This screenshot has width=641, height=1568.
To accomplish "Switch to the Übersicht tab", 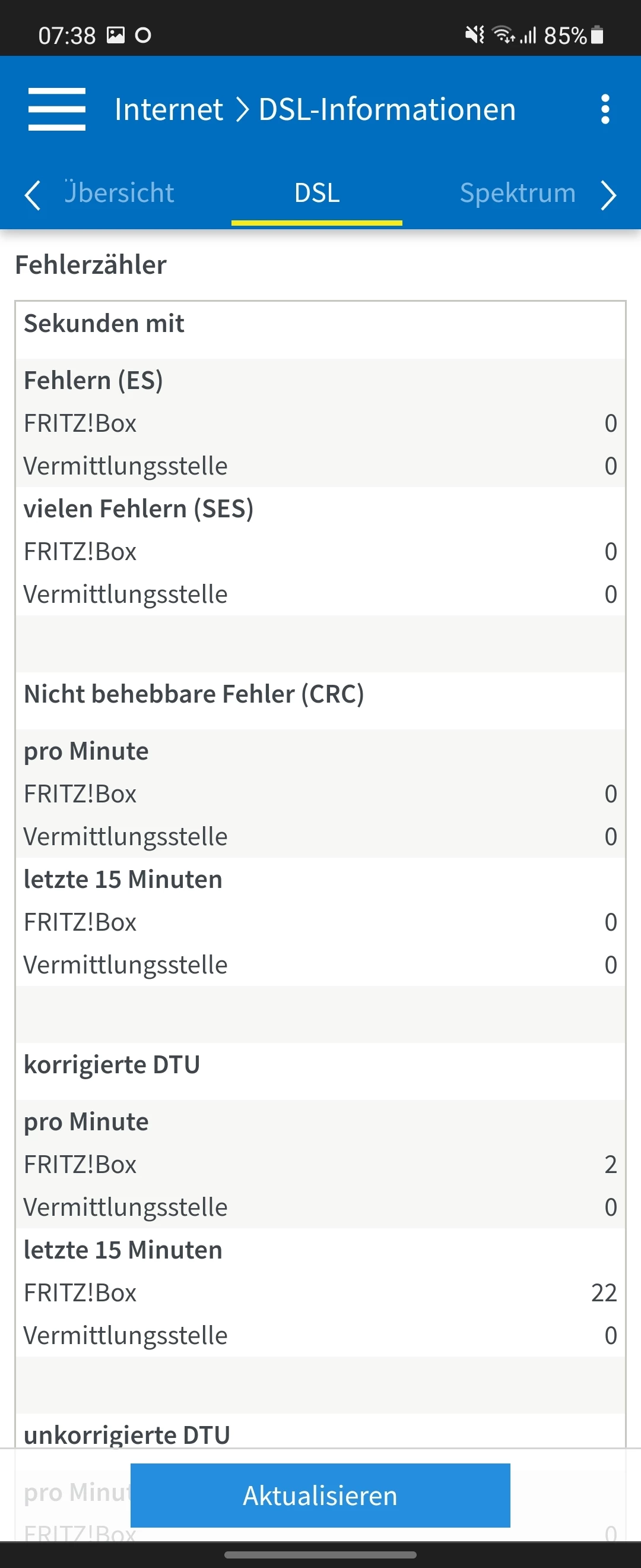I will pos(119,193).
